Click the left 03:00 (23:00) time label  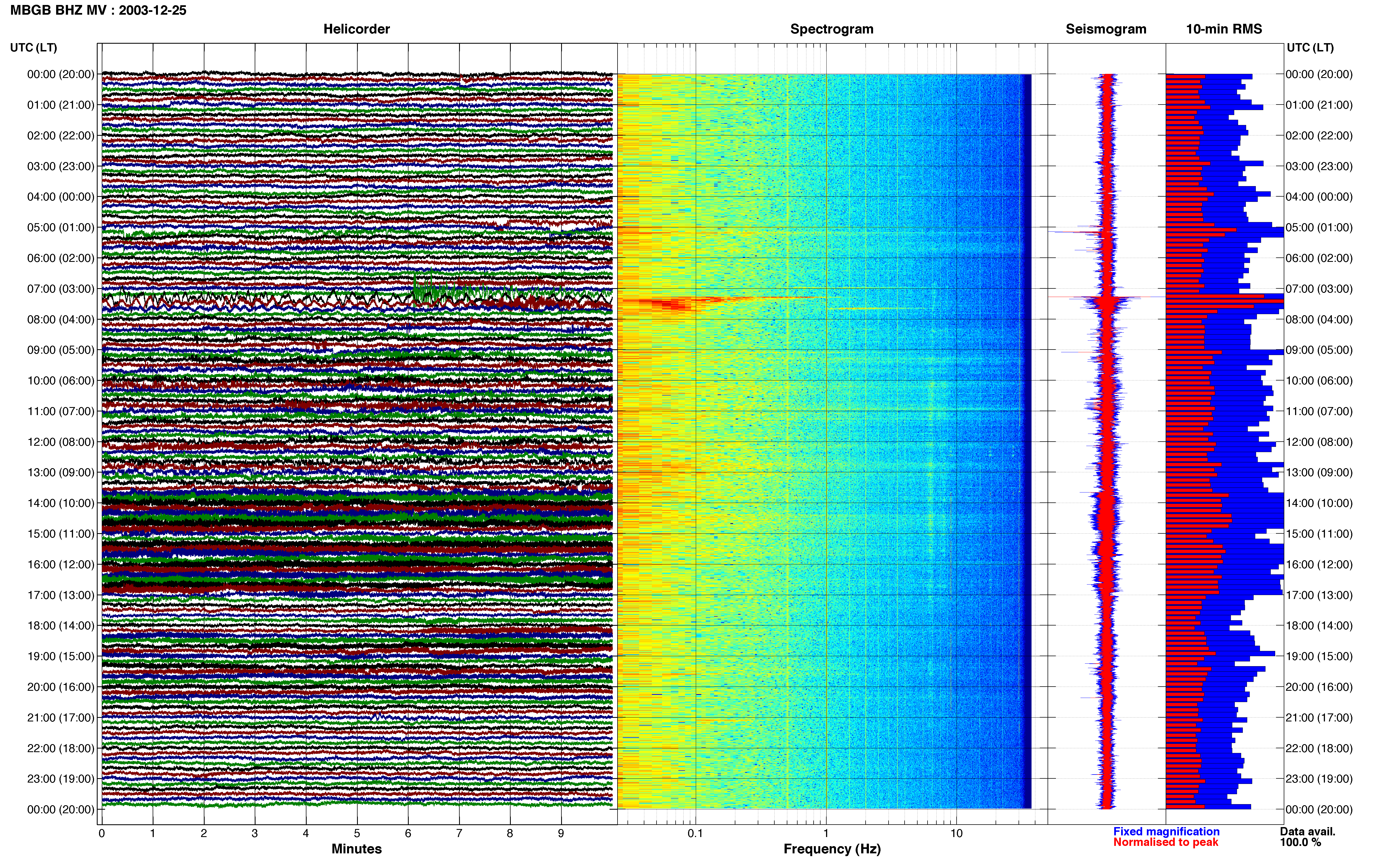coord(61,166)
